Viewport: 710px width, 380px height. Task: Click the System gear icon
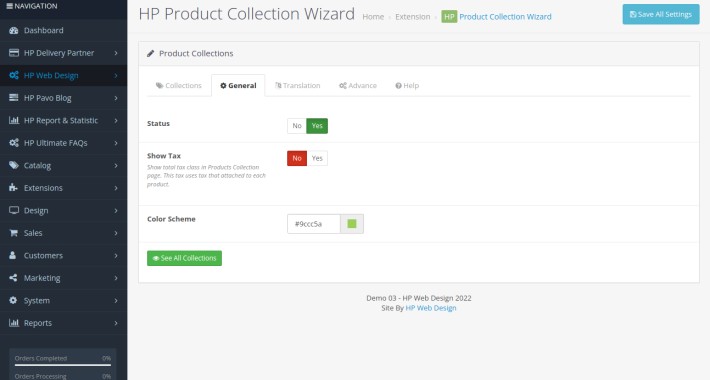coord(13,300)
